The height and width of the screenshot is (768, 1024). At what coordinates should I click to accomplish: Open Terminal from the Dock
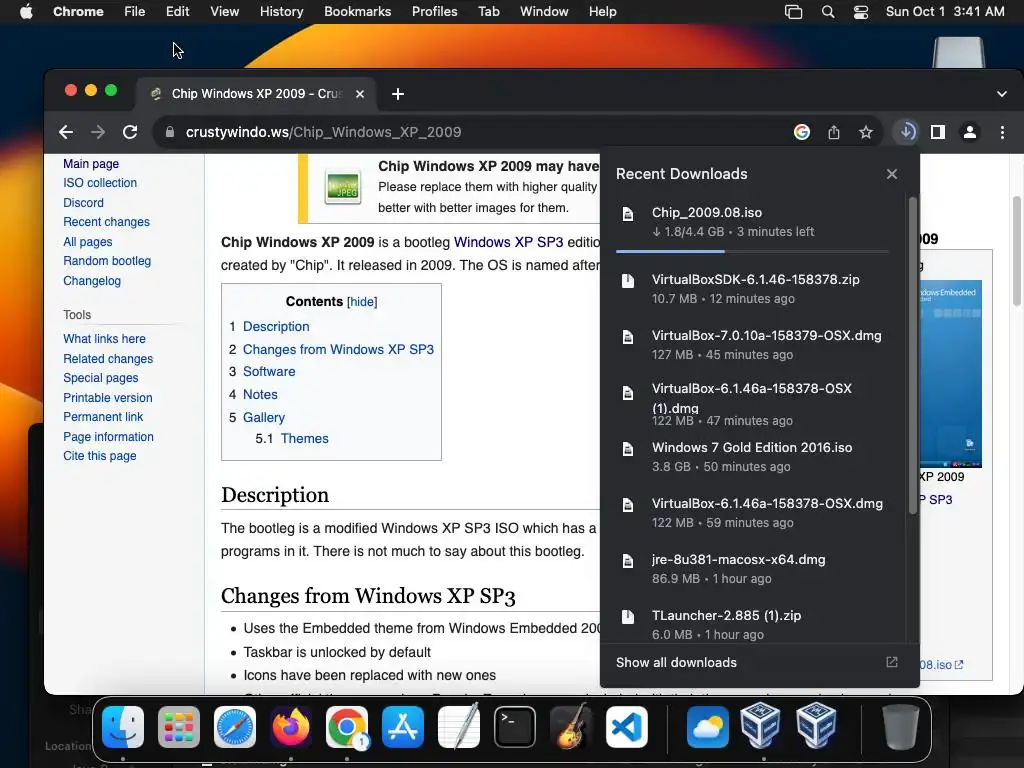coord(515,727)
